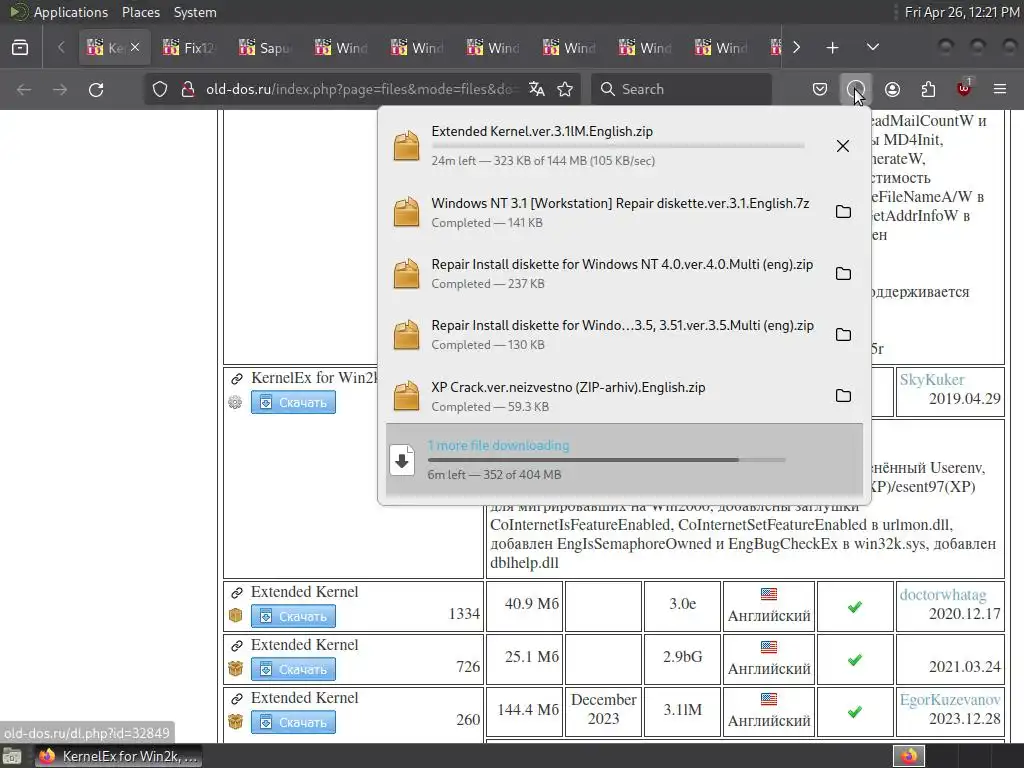The width and height of the screenshot is (1024, 768).
Task: Expand the list all tabs dropdown
Action: point(872,48)
